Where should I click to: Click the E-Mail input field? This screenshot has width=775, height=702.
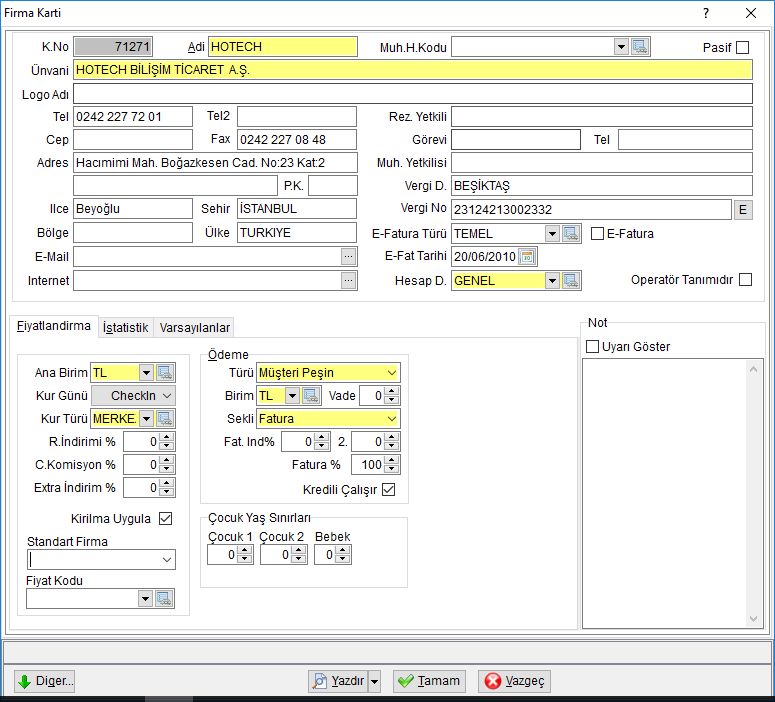click(207, 256)
